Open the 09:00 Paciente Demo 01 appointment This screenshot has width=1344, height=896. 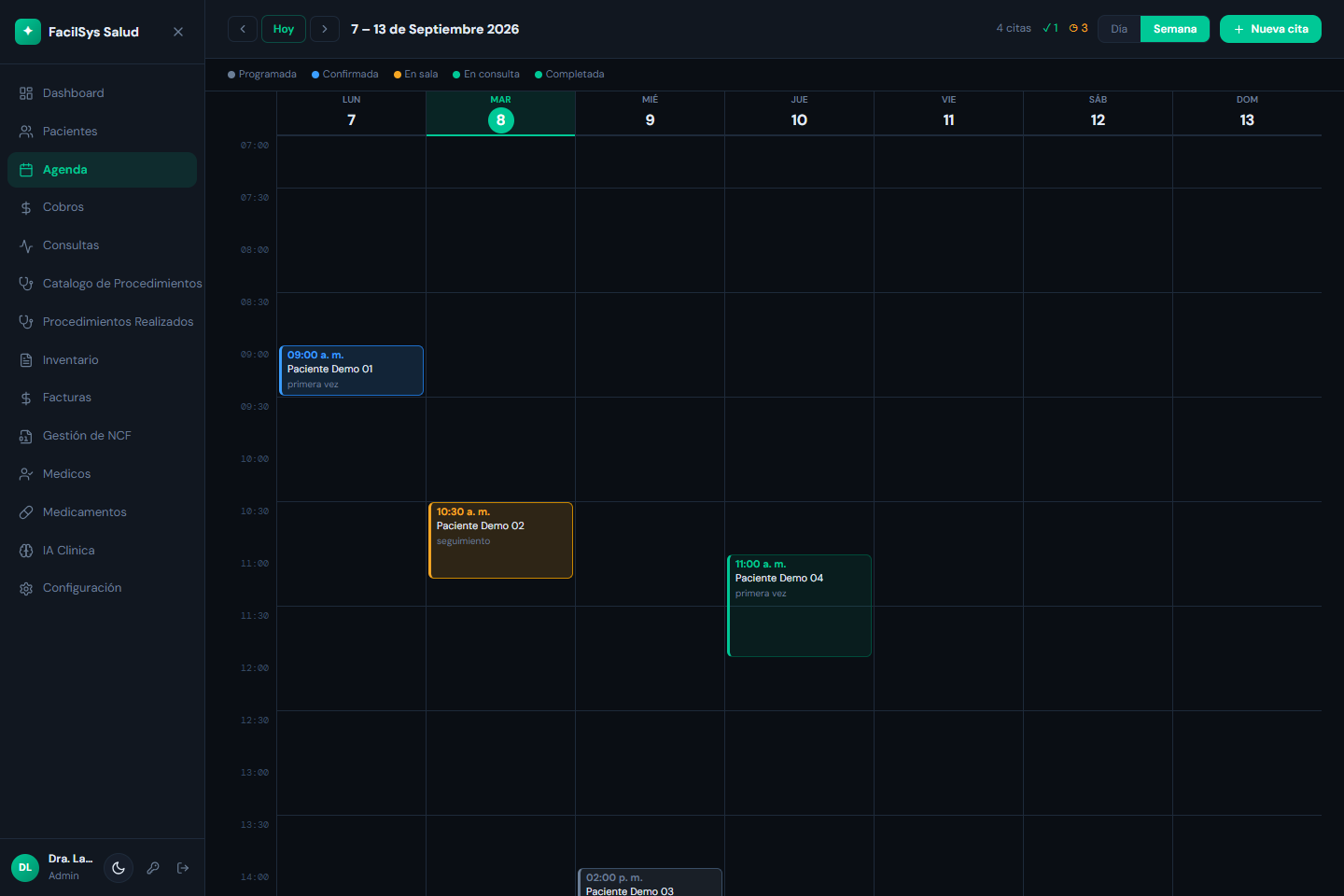[351, 371]
